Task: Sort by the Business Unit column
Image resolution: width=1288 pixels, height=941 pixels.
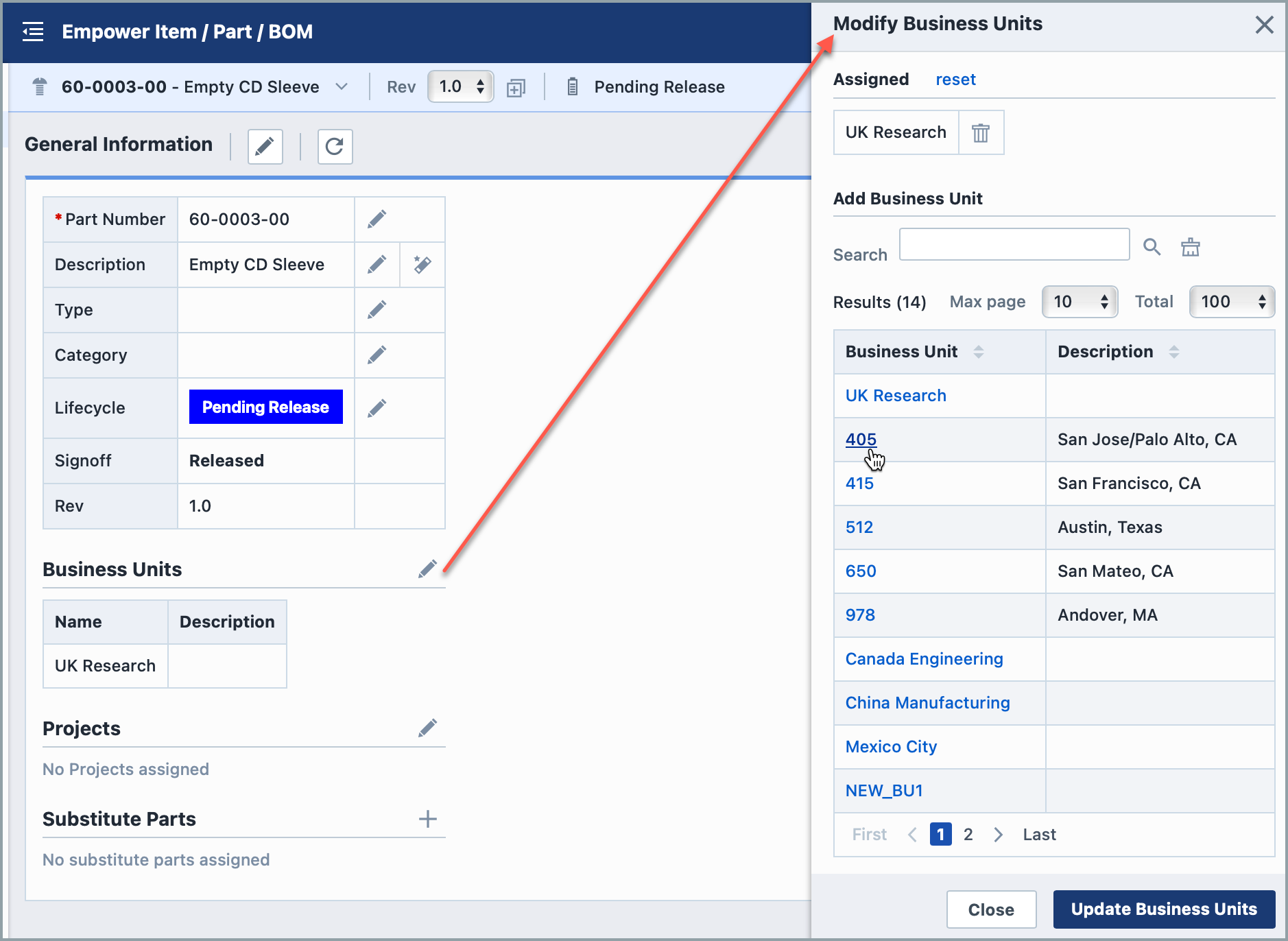Action: coord(978,352)
